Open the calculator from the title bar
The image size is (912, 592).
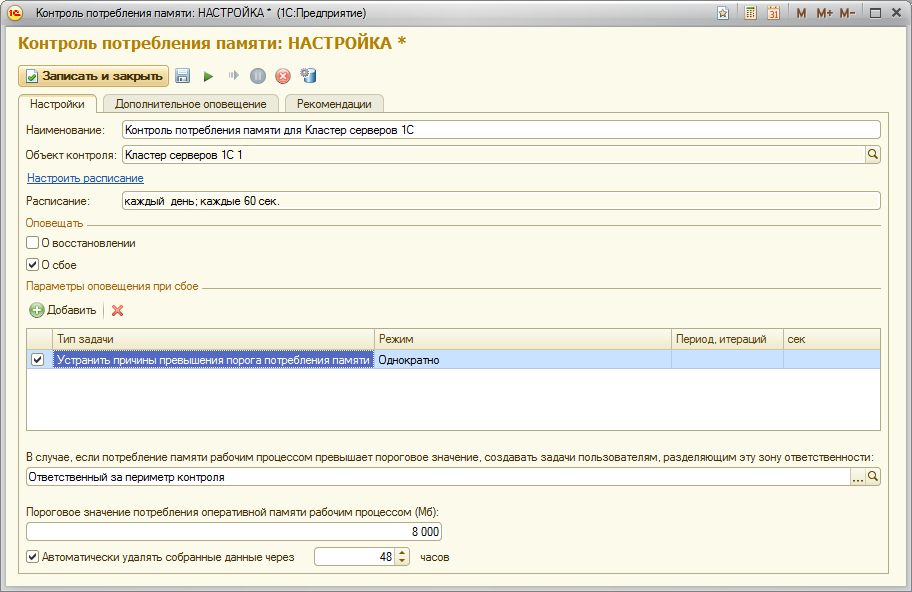point(750,13)
